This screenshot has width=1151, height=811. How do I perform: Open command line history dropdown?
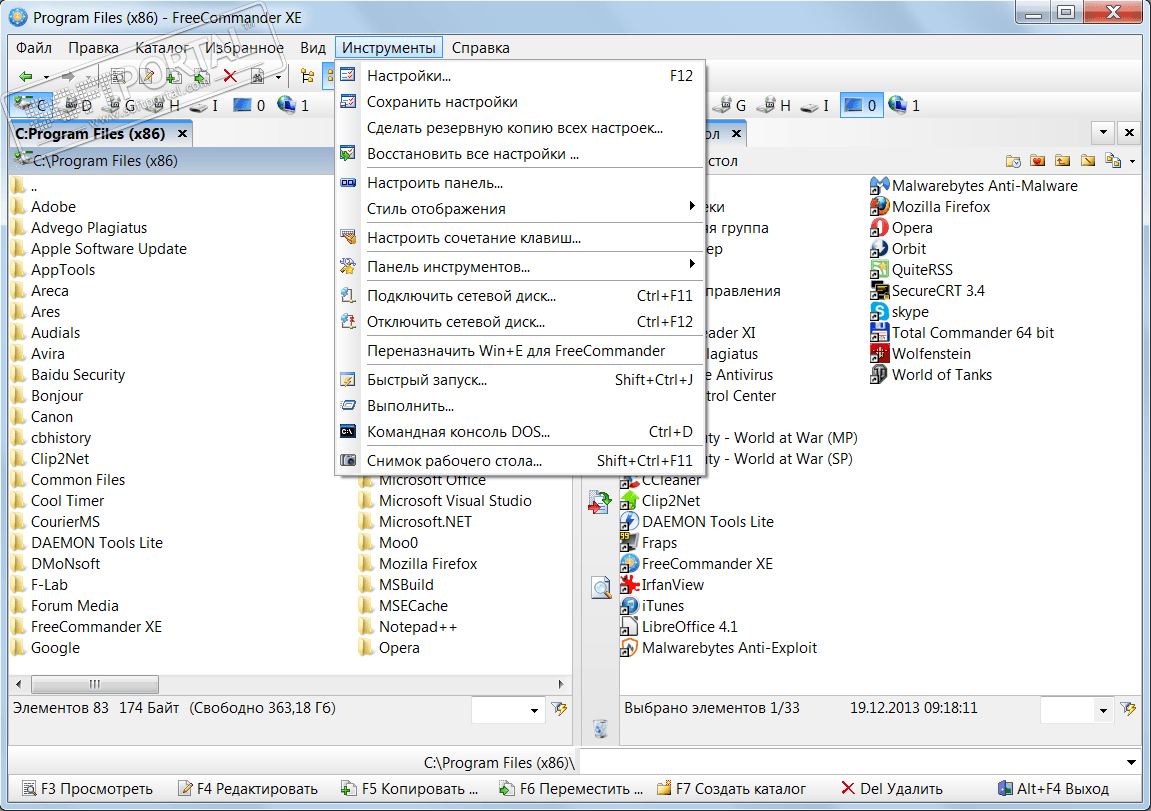click(1131, 763)
